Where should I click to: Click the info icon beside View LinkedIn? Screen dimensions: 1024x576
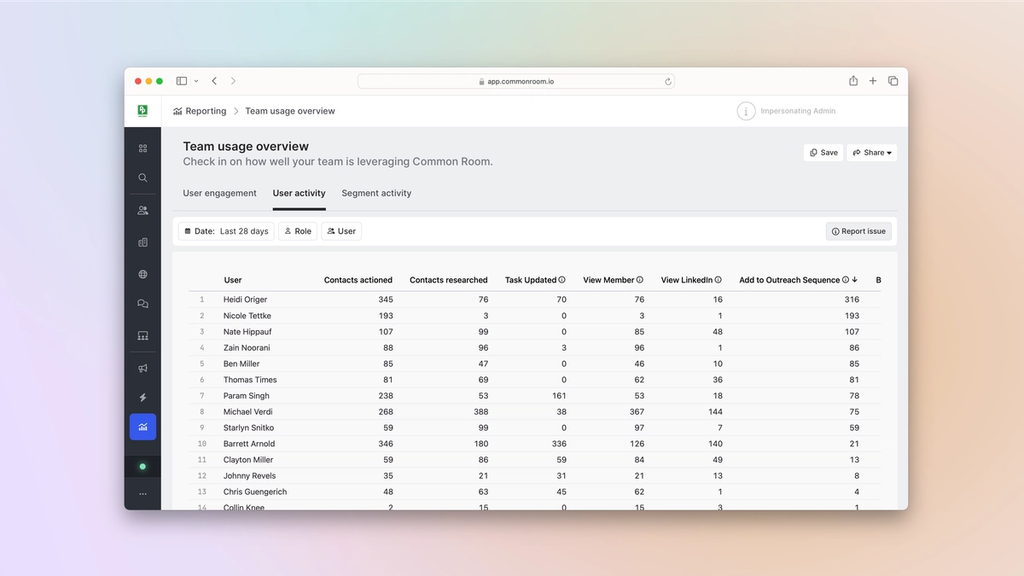[718, 280]
